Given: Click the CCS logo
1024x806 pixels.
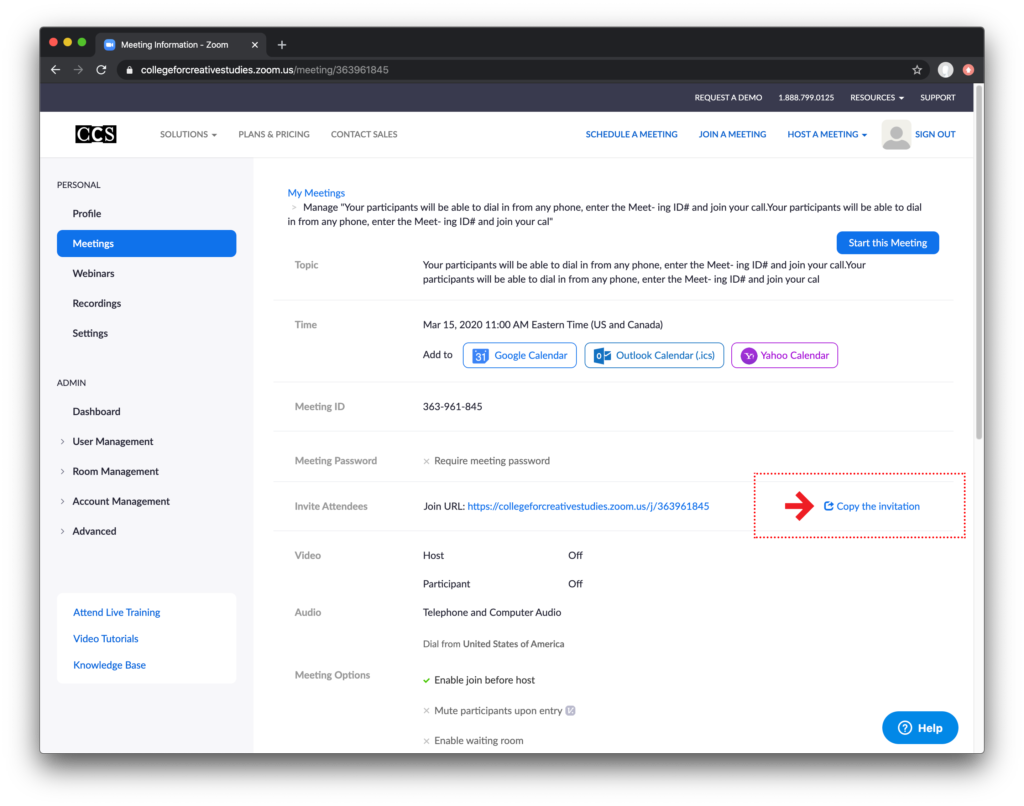Looking at the screenshot, I should point(96,134).
